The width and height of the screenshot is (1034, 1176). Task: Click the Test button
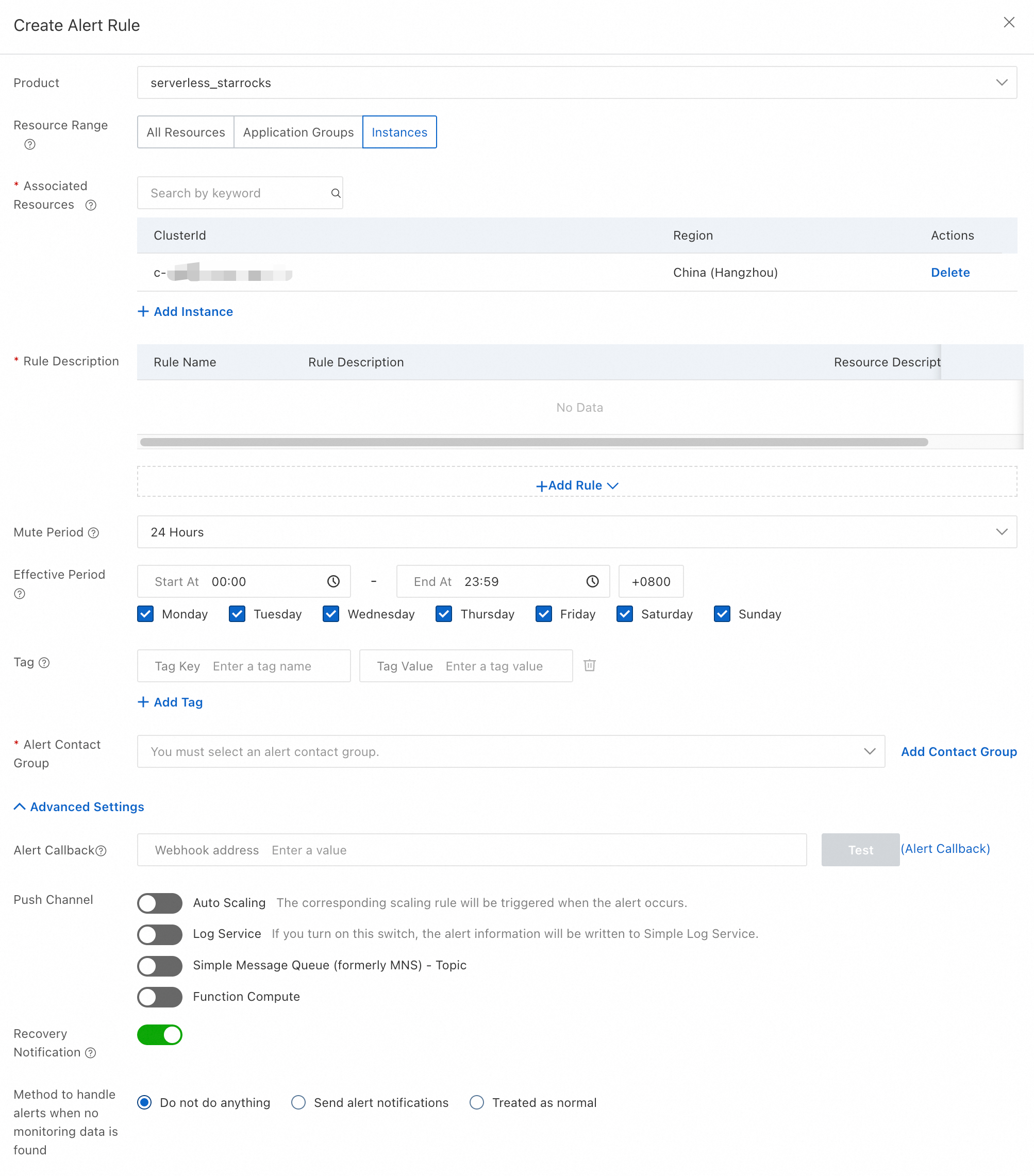click(x=860, y=850)
